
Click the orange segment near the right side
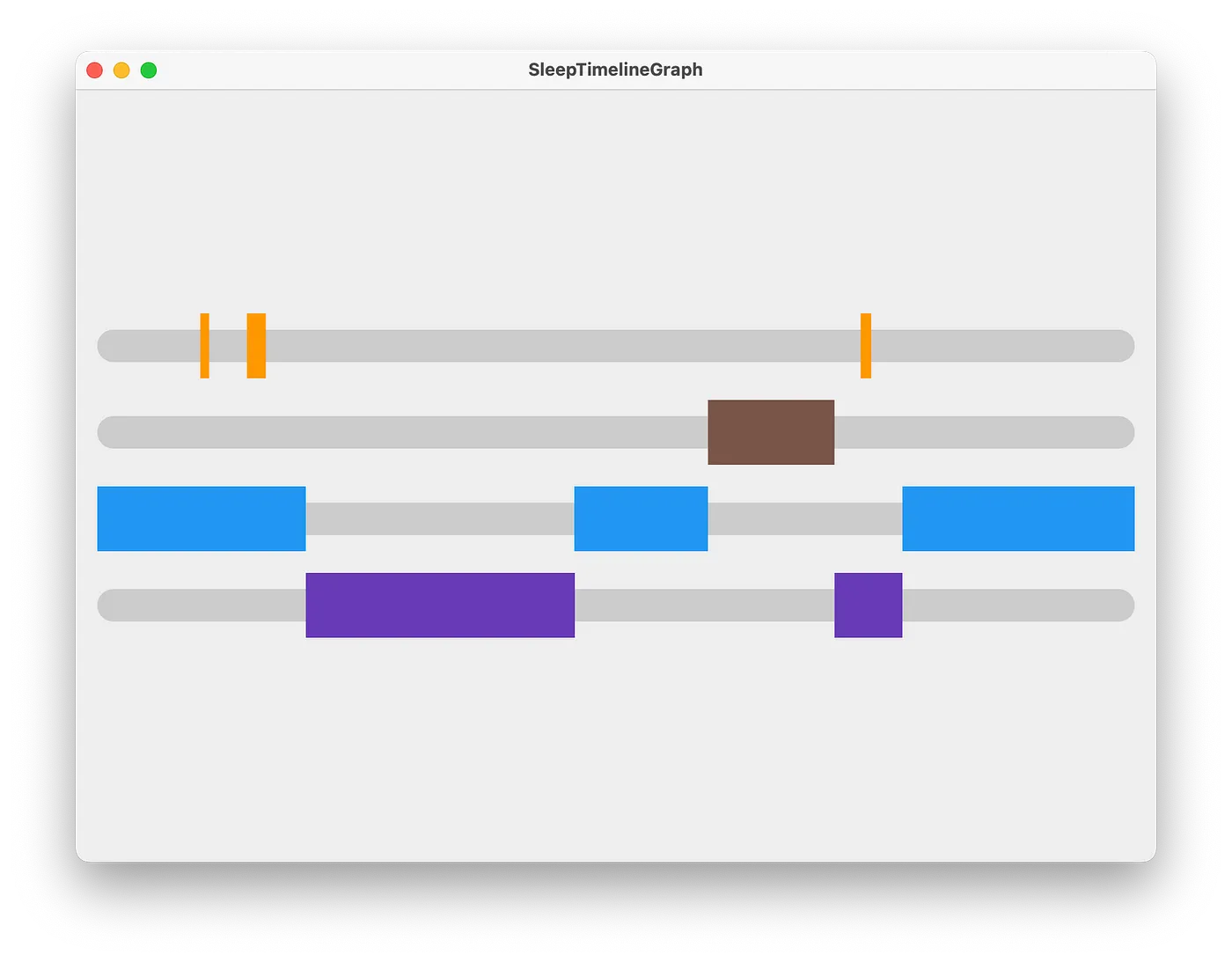point(866,346)
